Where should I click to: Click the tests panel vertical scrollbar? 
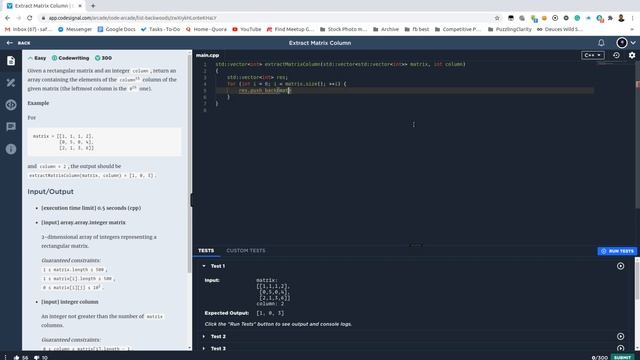click(637, 282)
